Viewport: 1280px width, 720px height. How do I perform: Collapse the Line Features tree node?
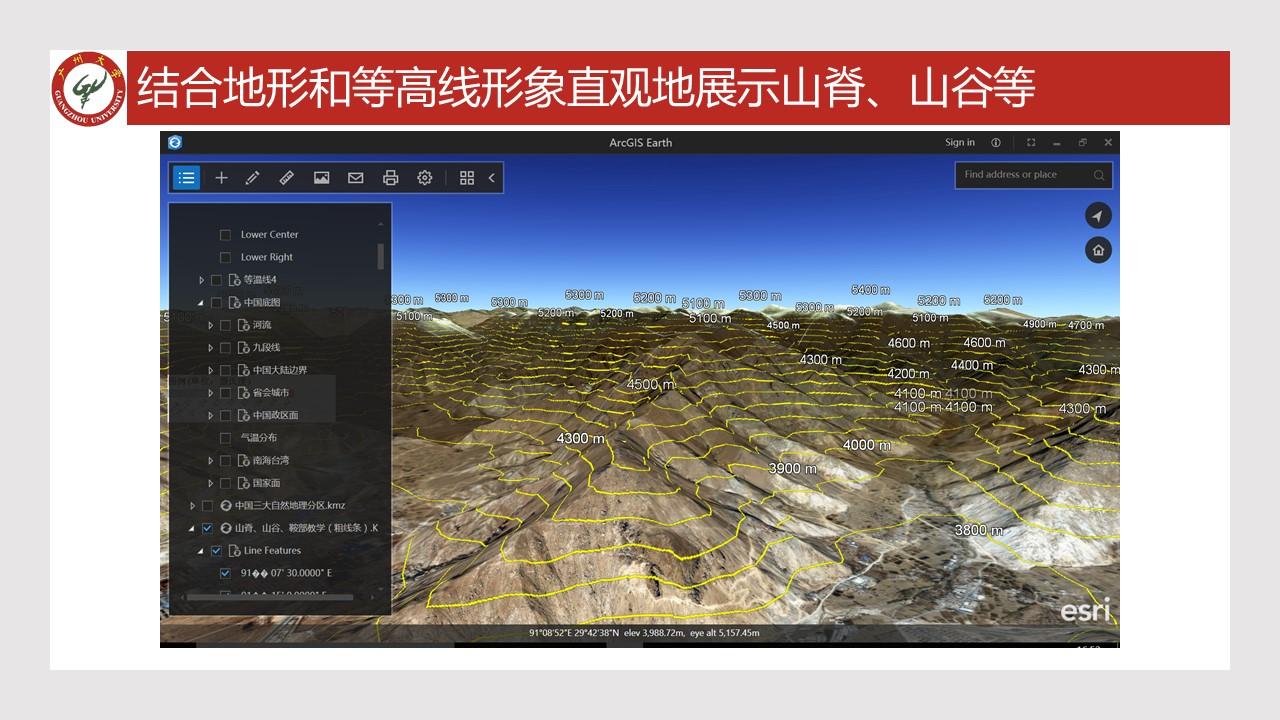(x=201, y=551)
